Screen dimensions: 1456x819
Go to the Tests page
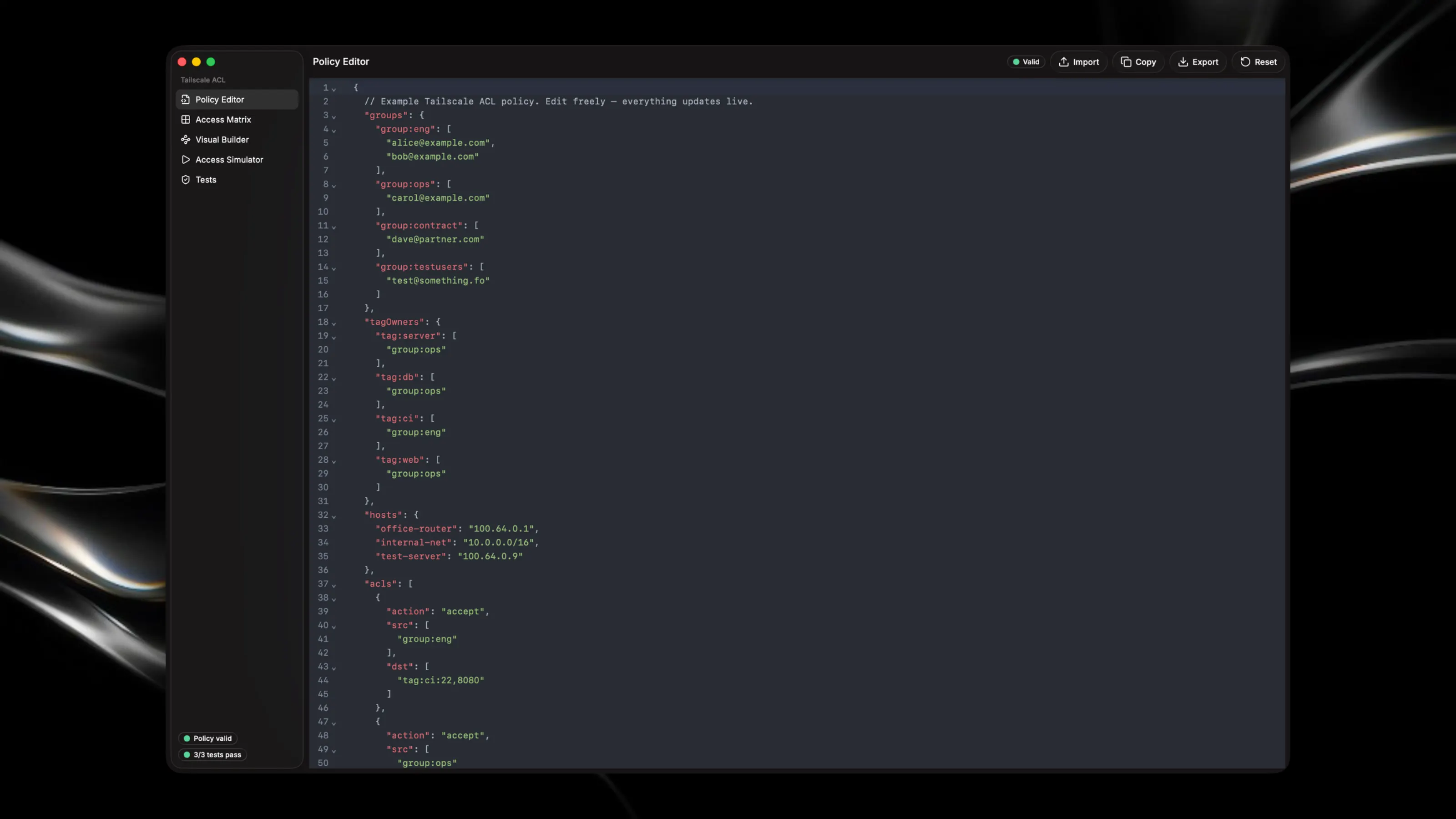[x=237, y=180]
